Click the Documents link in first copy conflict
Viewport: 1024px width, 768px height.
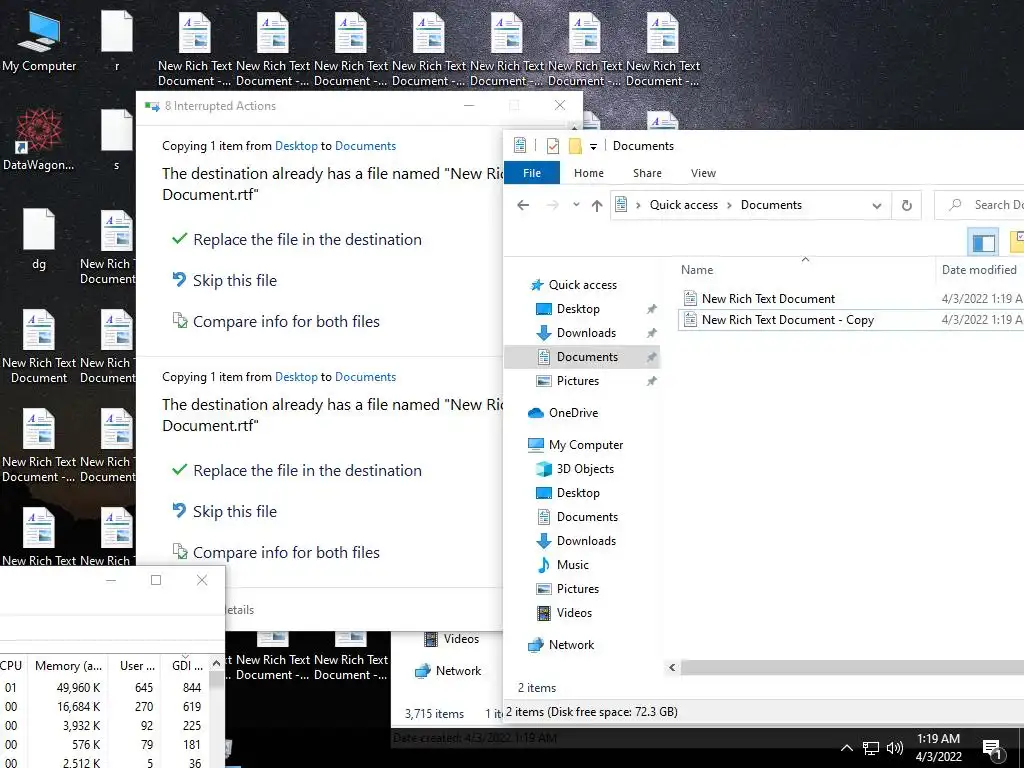[365, 146]
